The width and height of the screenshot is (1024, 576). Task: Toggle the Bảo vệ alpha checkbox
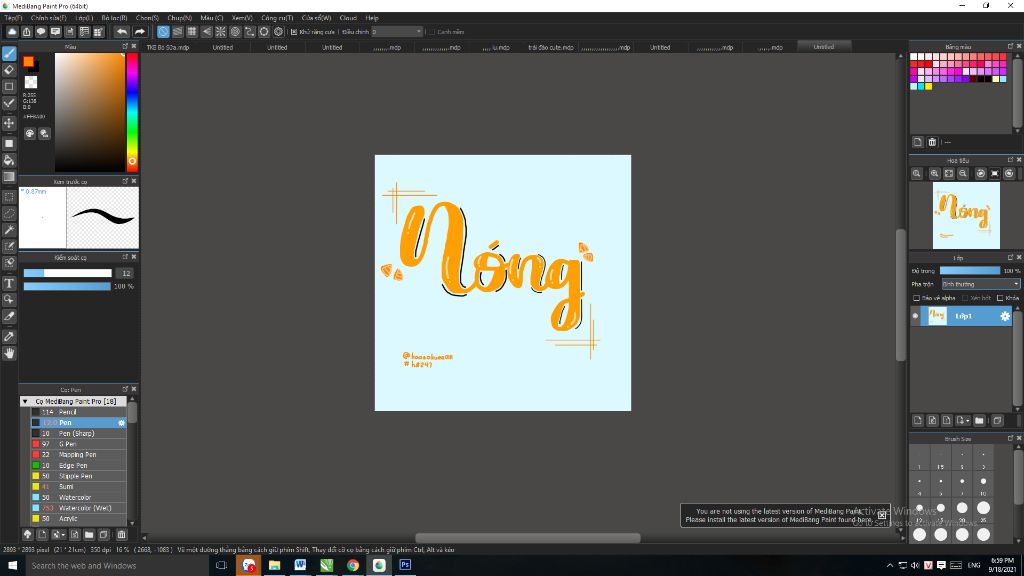click(916, 298)
